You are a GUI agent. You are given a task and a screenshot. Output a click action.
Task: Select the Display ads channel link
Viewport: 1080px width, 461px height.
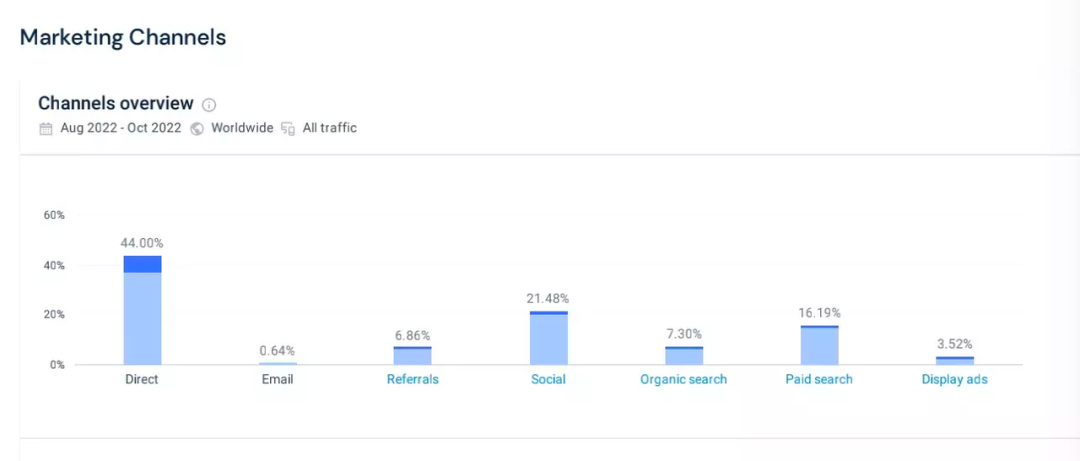click(x=955, y=379)
